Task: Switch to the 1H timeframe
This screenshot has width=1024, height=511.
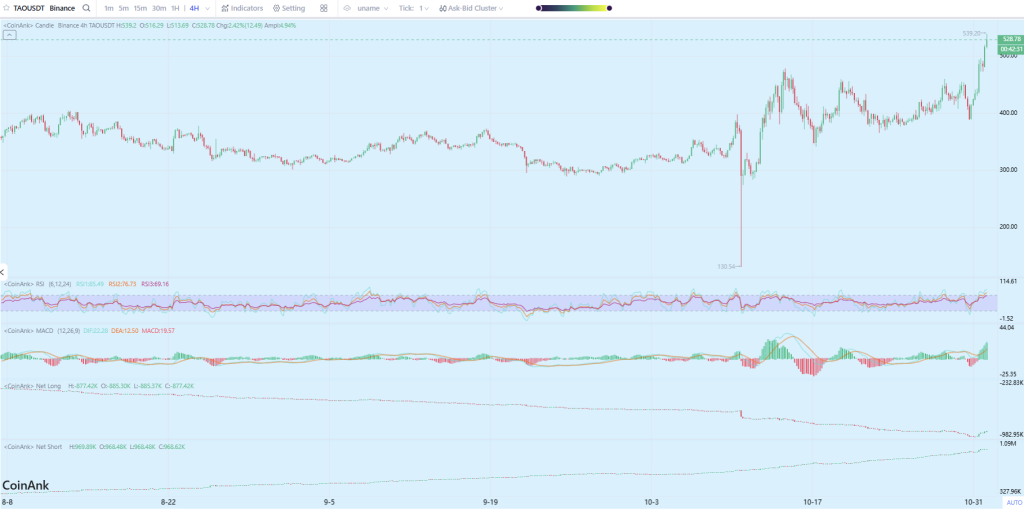Action: [x=175, y=8]
